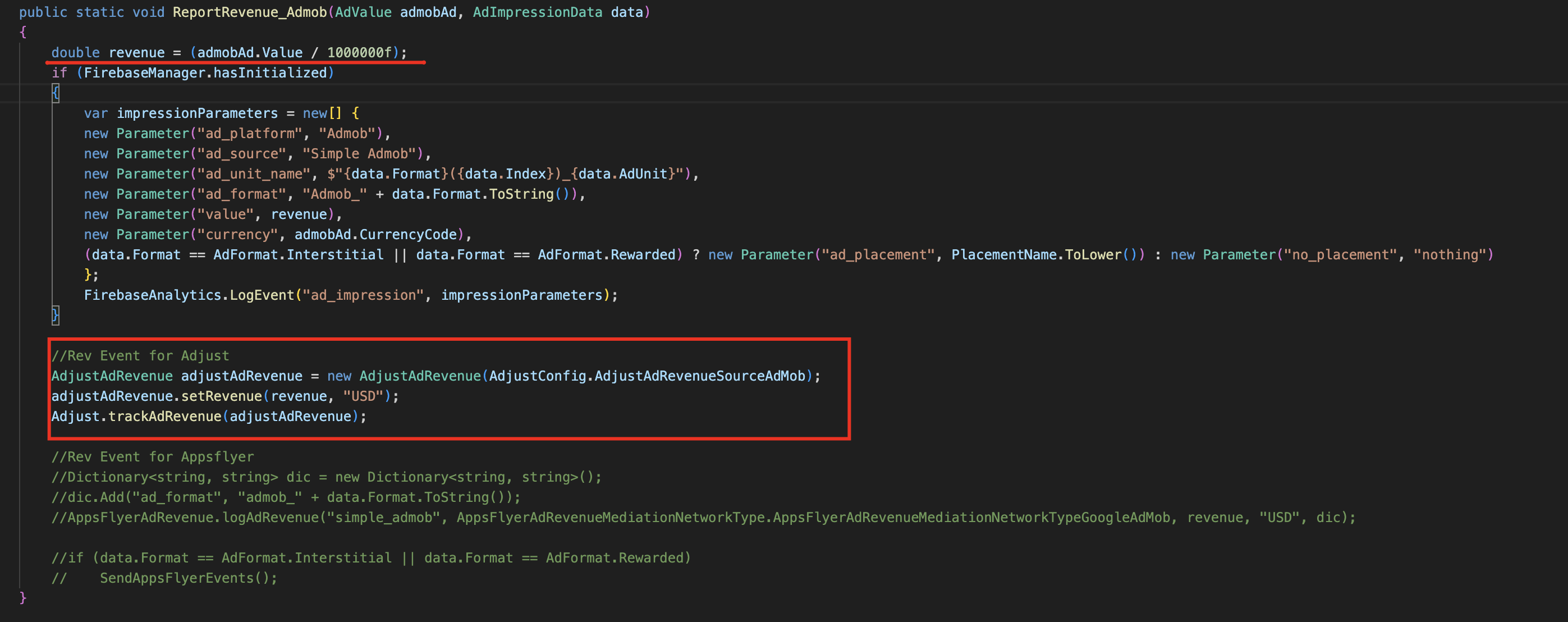Image resolution: width=1568 pixels, height=622 pixels.
Task: Click the "Simple Admob" string value
Action: (359, 153)
